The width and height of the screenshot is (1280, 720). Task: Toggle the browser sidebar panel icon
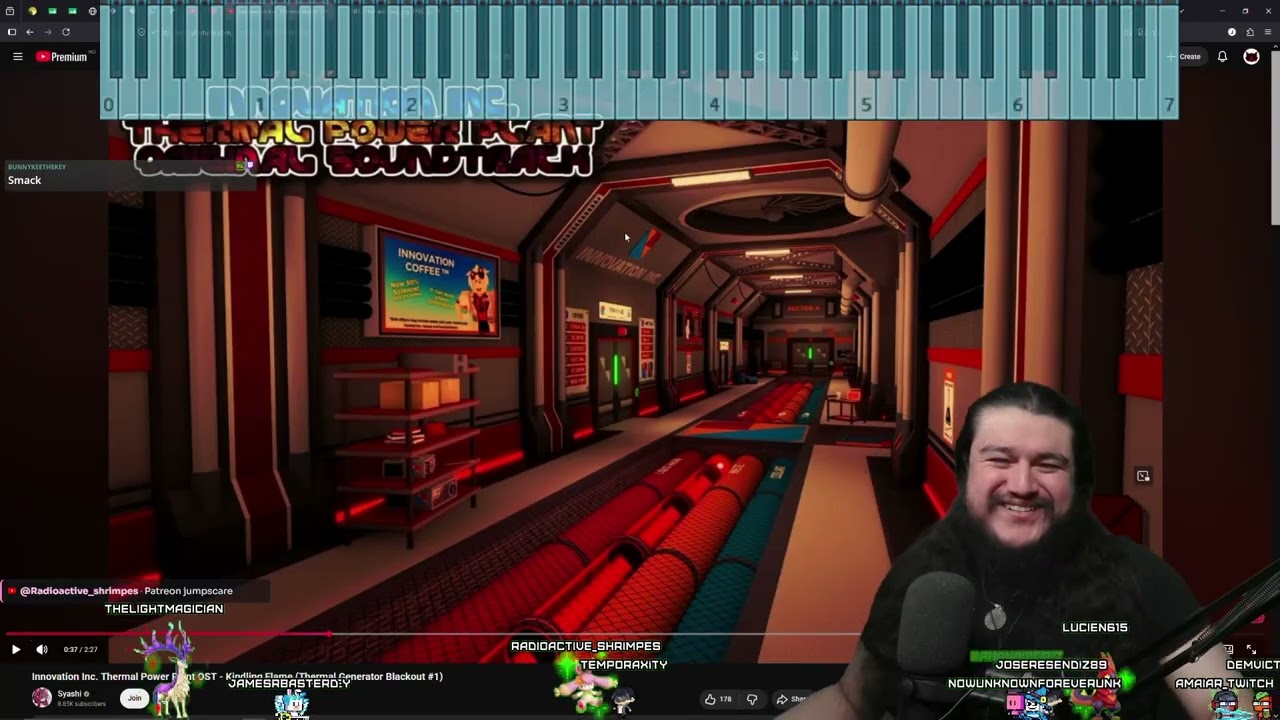coord(11,32)
